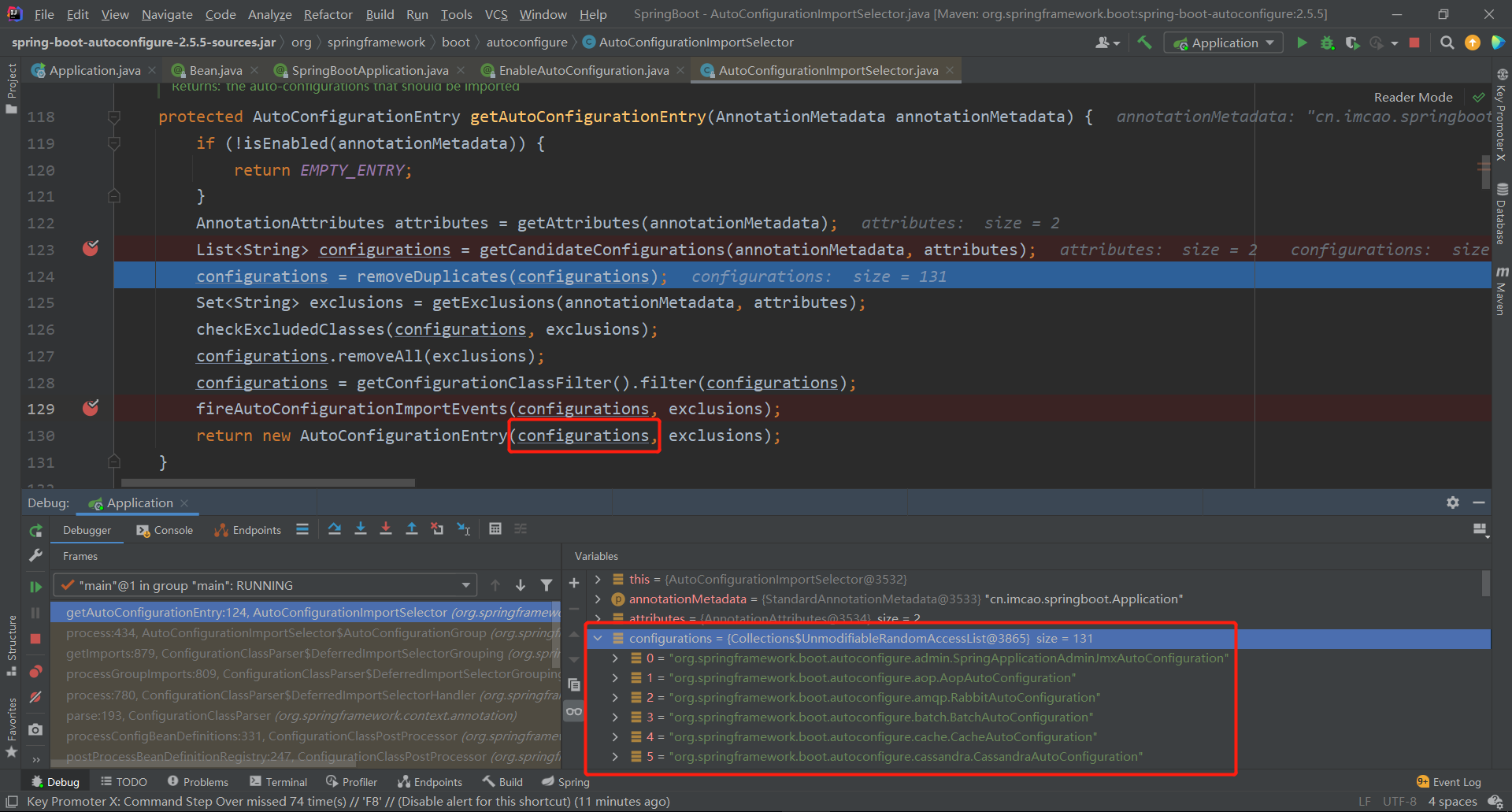Toggle Mute Breakpoints in debug sidebar
Image resolution: width=1512 pixels, height=812 pixels.
point(35,698)
